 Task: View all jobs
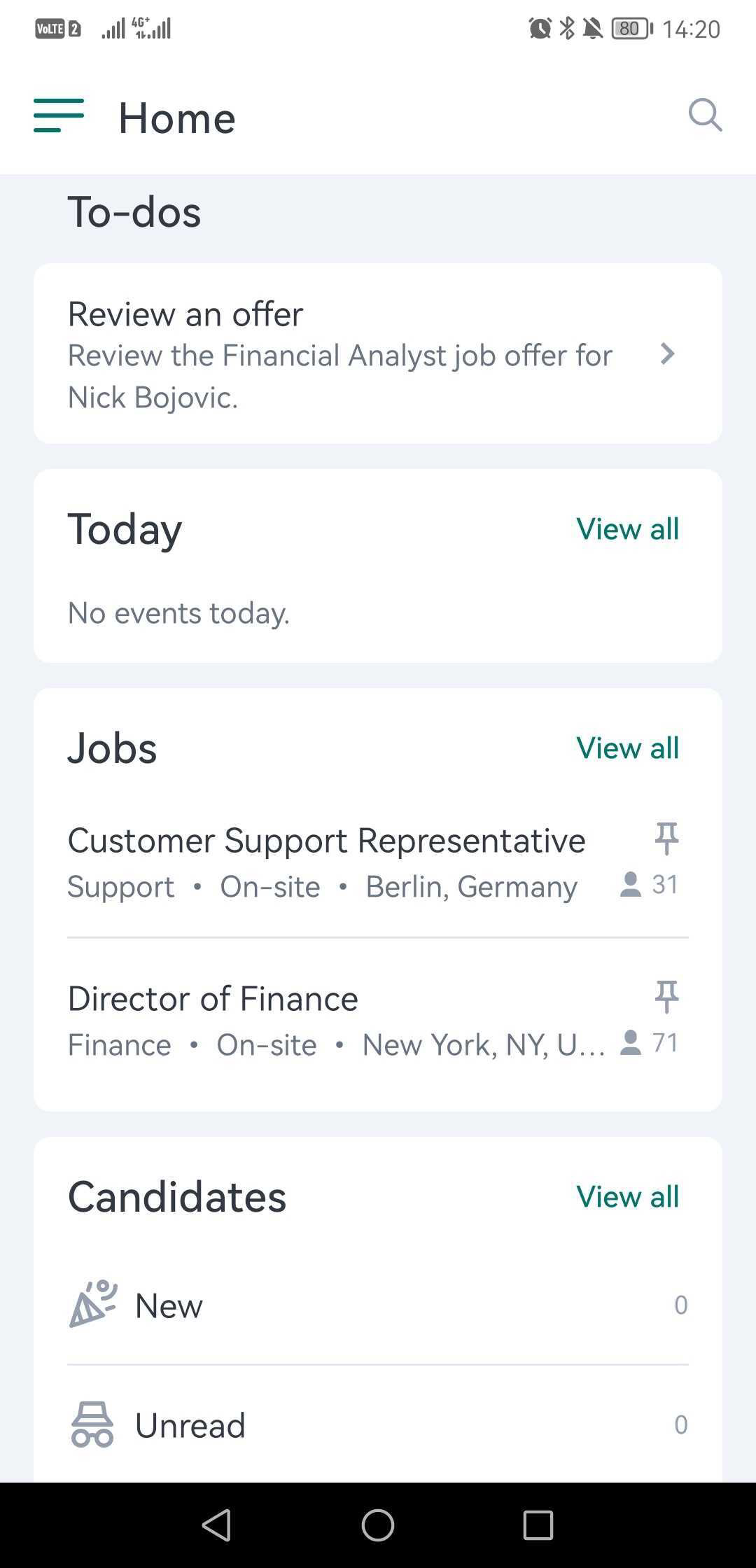627,748
